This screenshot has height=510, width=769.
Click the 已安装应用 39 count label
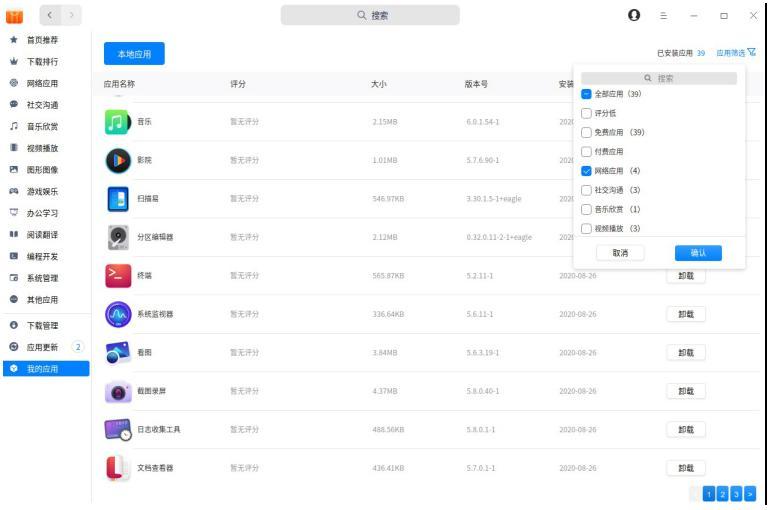[x=681, y=53]
